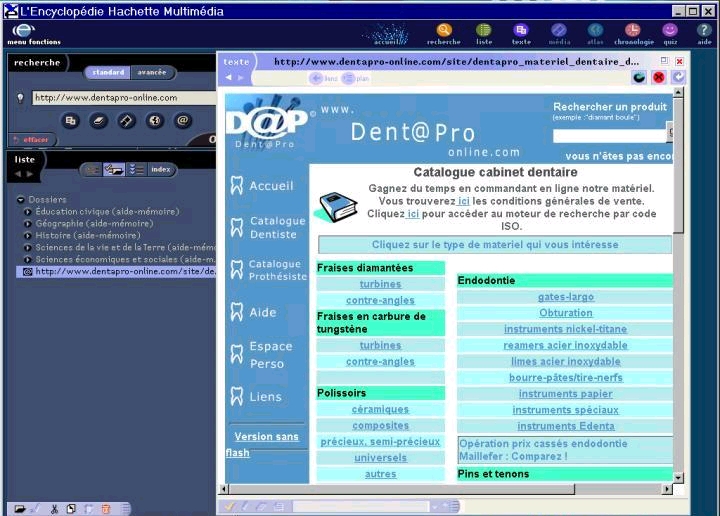Open the gates-largo link
Image resolution: width=720 pixels, height=516 pixels.
coord(566,297)
